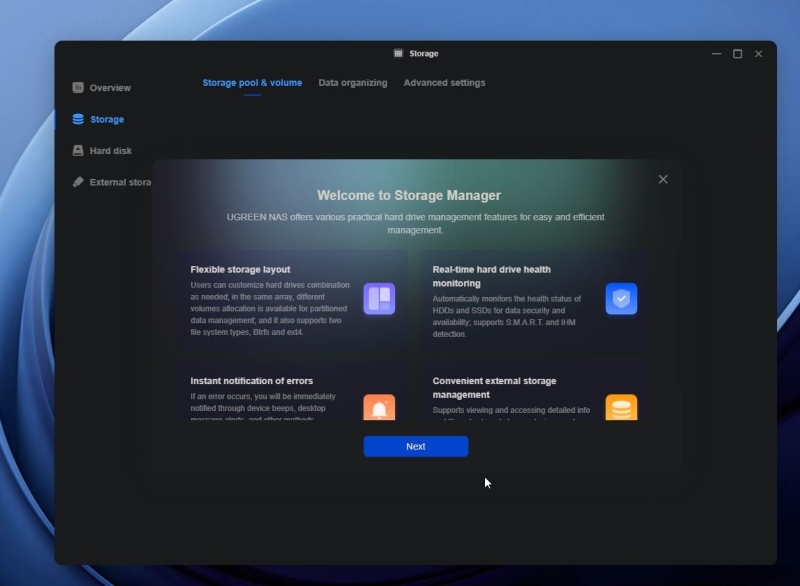Minimize the Storage window
This screenshot has height=586, width=800.
coord(716,54)
